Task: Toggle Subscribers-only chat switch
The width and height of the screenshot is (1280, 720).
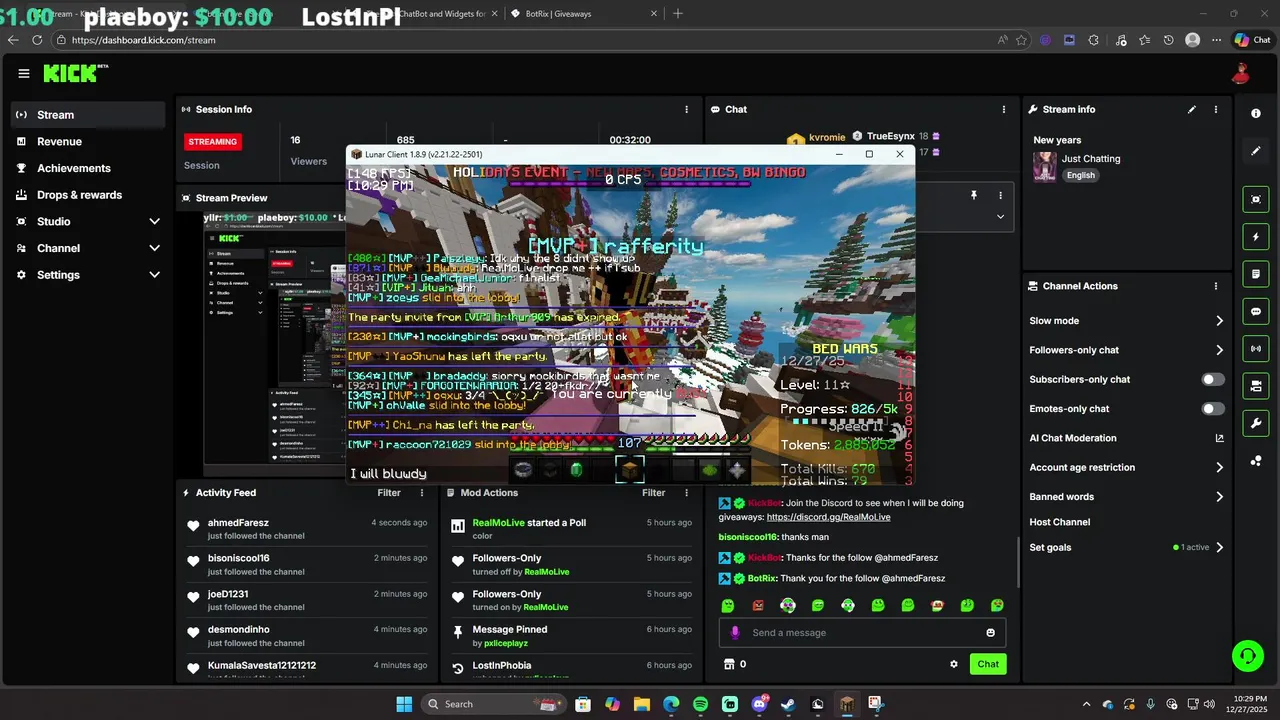Action: [x=1212, y=380]
